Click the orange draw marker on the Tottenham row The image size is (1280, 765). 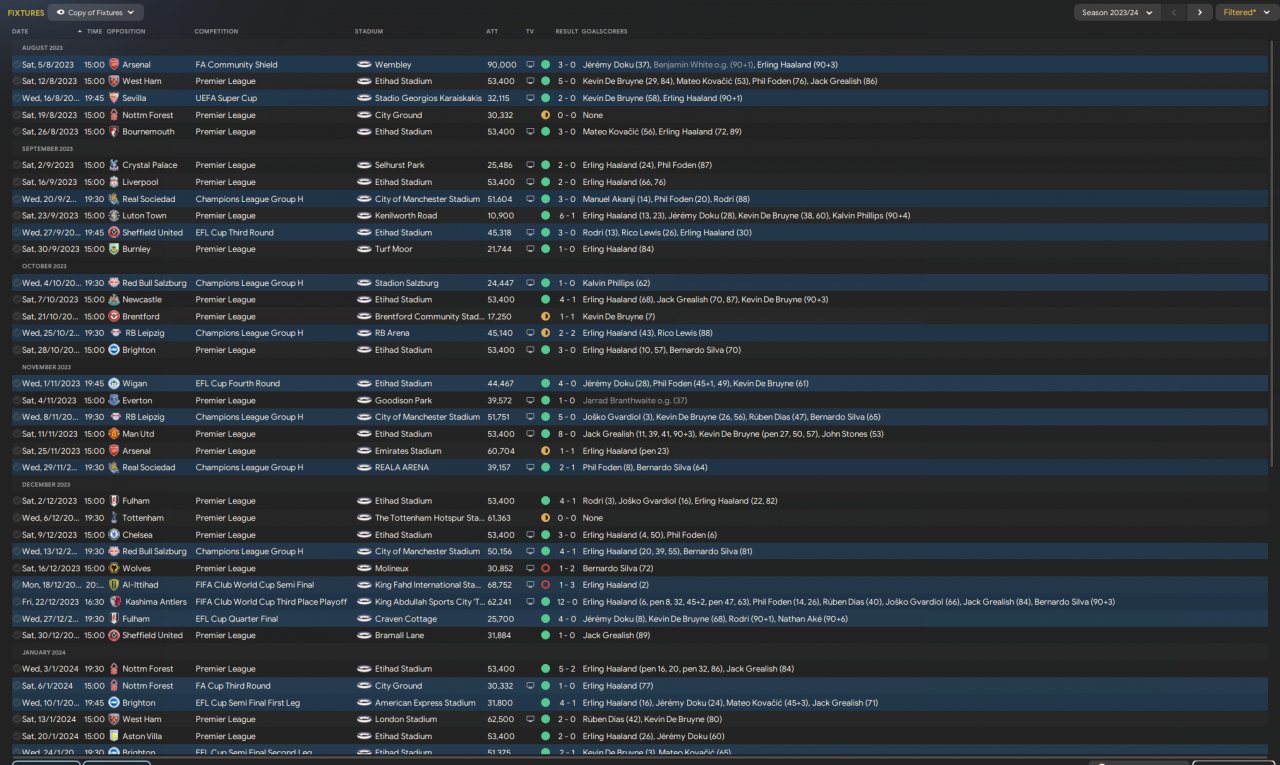(x=545, y=518)
